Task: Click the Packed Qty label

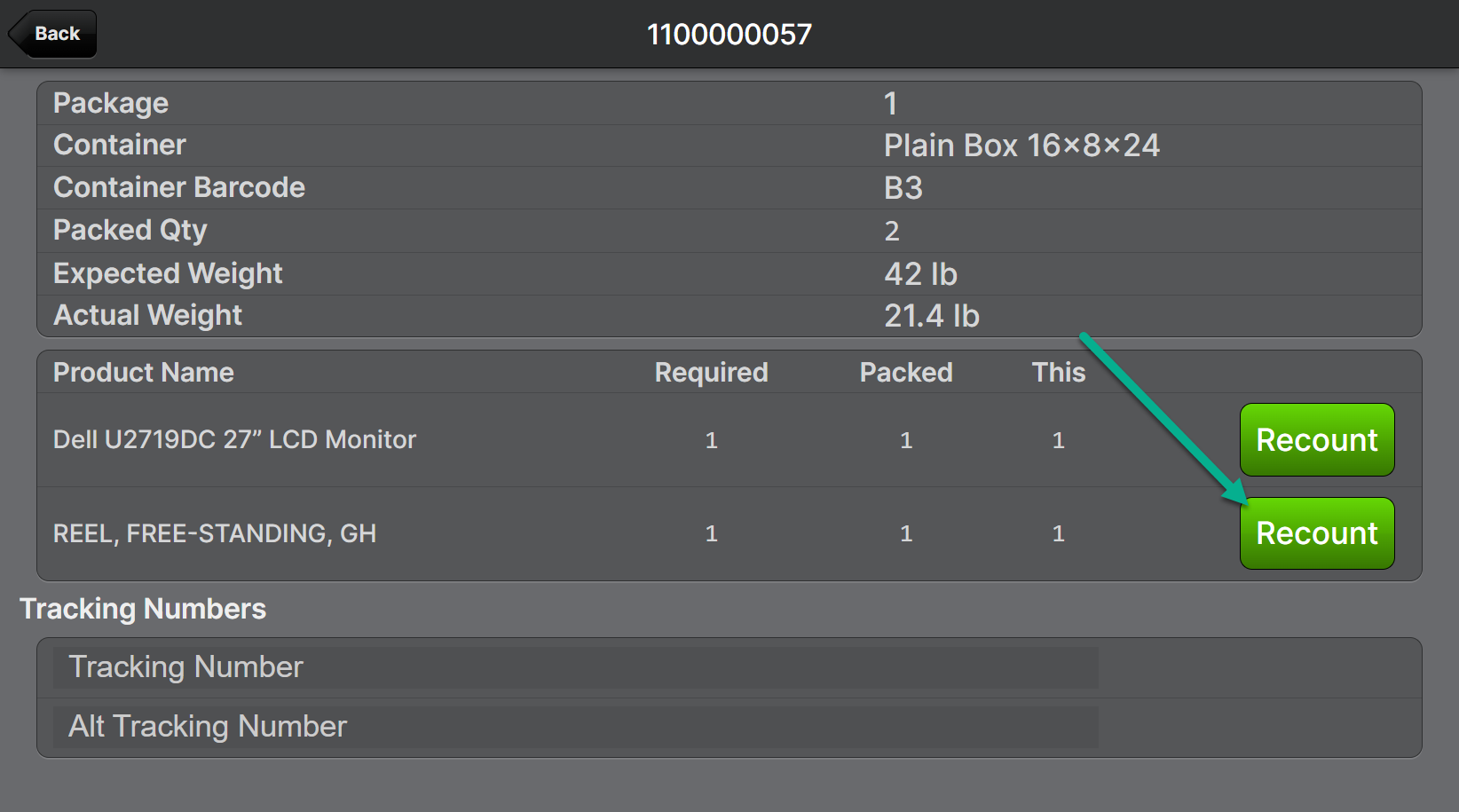Action: click(130, 230)
